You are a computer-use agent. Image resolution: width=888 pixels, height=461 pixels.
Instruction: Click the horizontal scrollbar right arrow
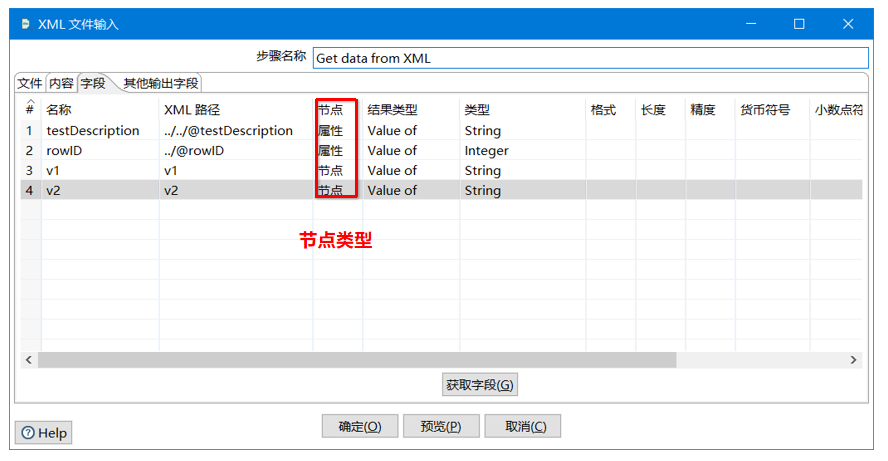(853, 360)
